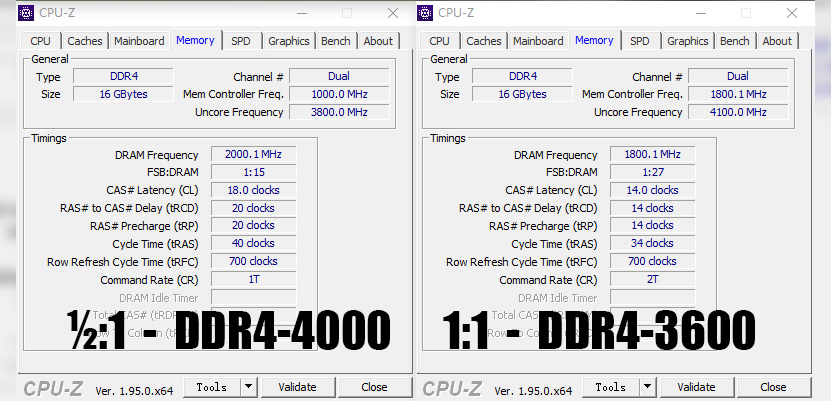Click CAS# Latency value 14.0 clocks
The width and height of the screenshot is (831, 401).
coord(652,190)
